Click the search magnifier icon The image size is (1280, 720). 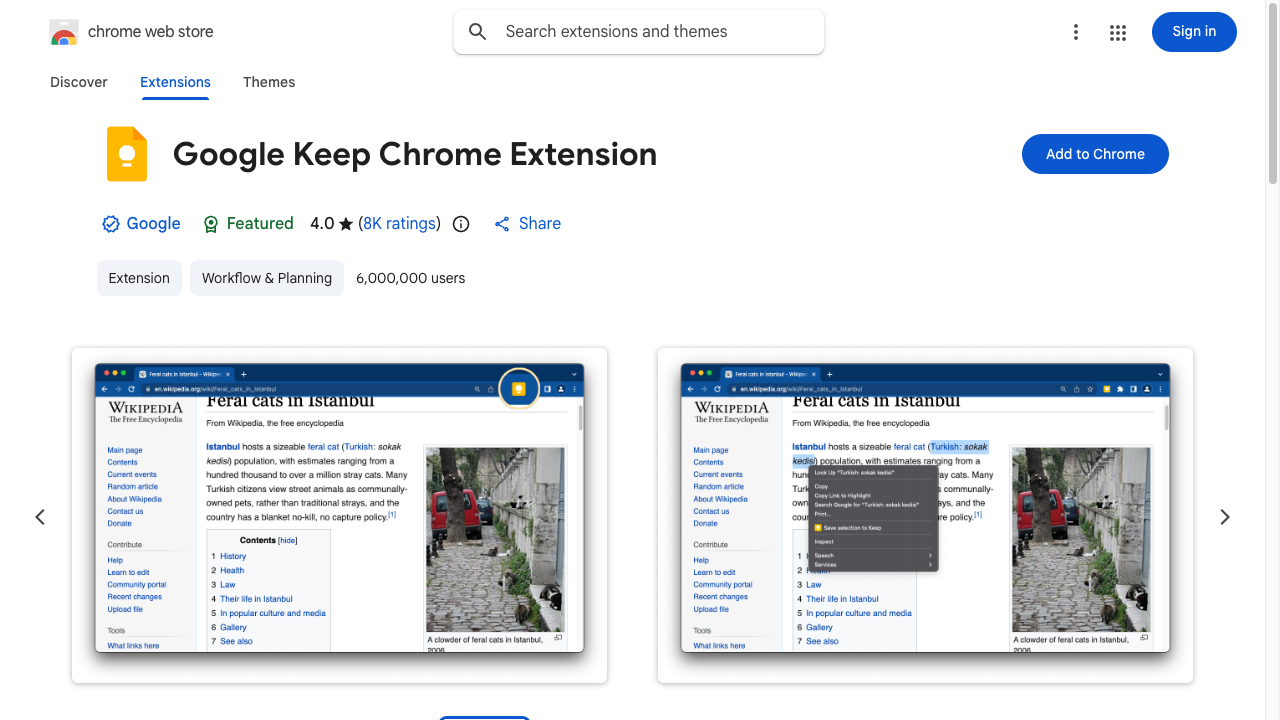tap(478, 32)
